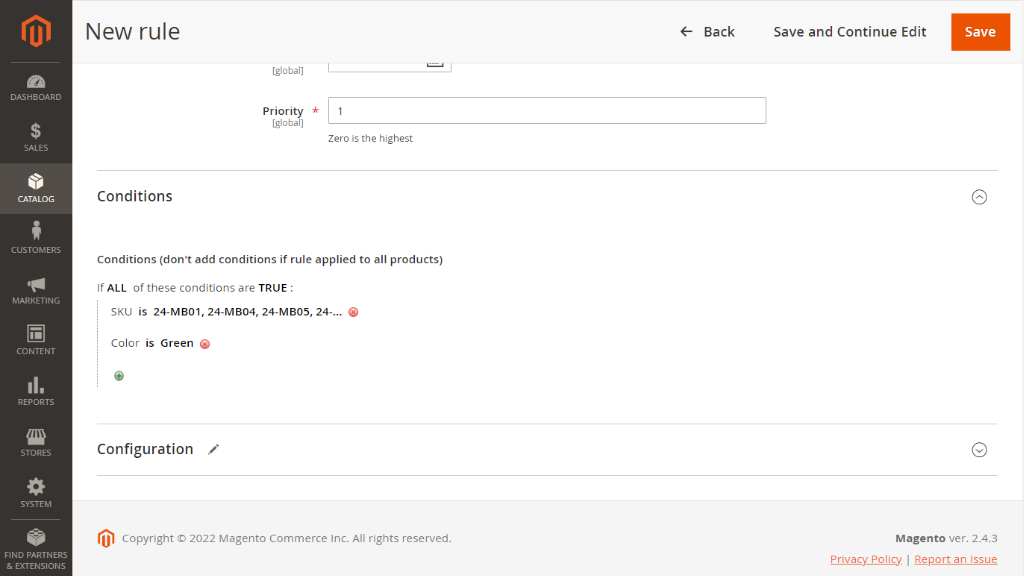Go back with the Back button

(707, 31)
